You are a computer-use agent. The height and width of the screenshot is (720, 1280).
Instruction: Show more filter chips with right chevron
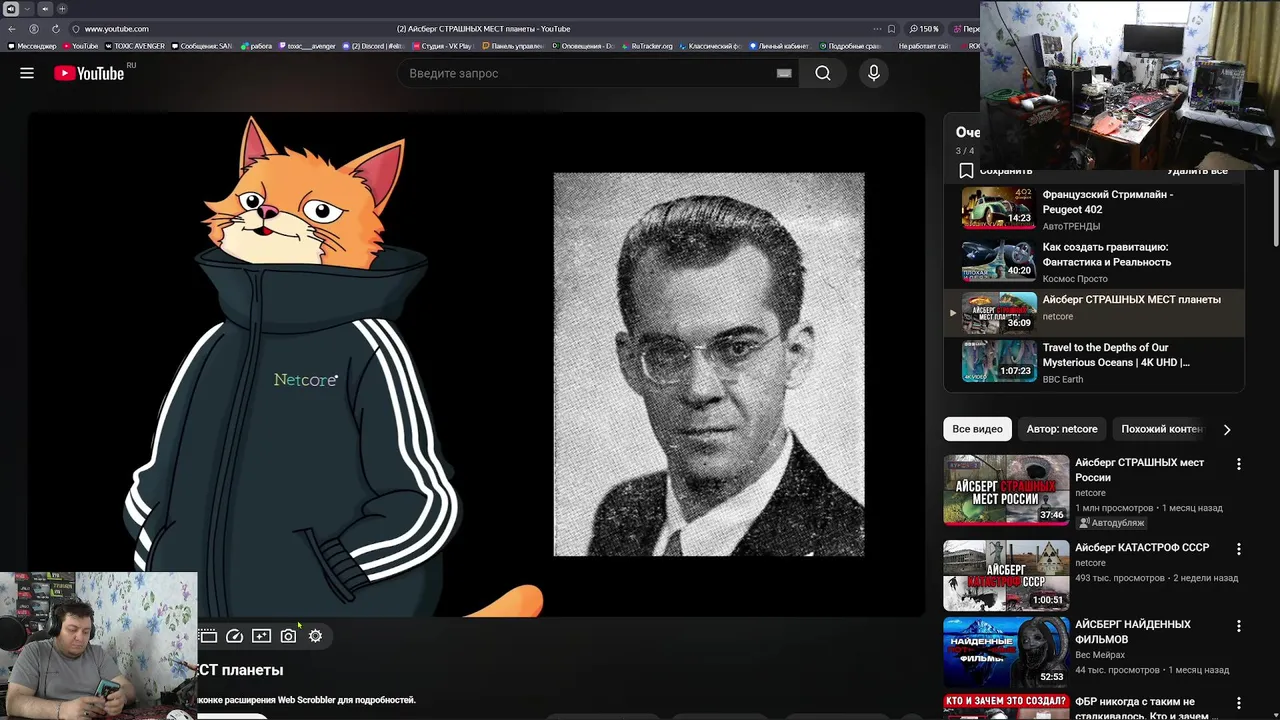1227,429
